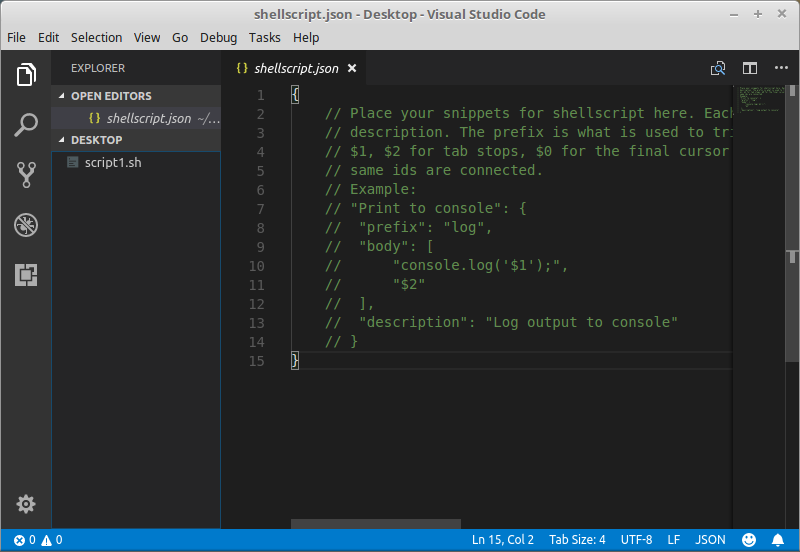The width and height of the screenshot is (800, 552).
Task: Collapse the Desktop folder section
Action: (x=95, y=140)
